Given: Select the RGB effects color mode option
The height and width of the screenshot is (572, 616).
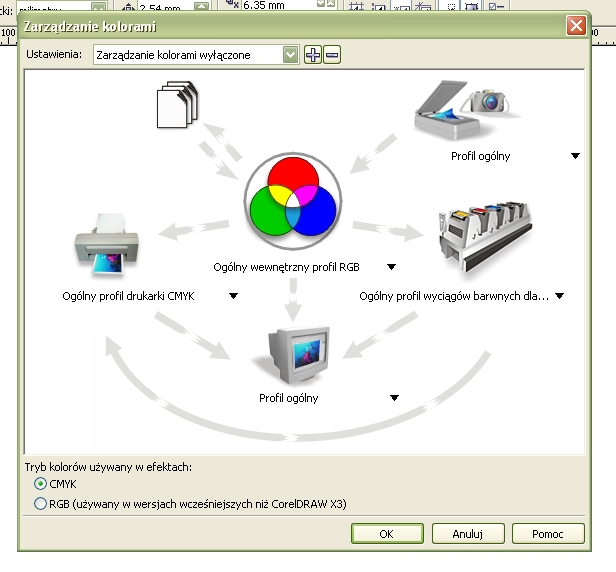Looking at the screenshot, I should click(41, 503).
